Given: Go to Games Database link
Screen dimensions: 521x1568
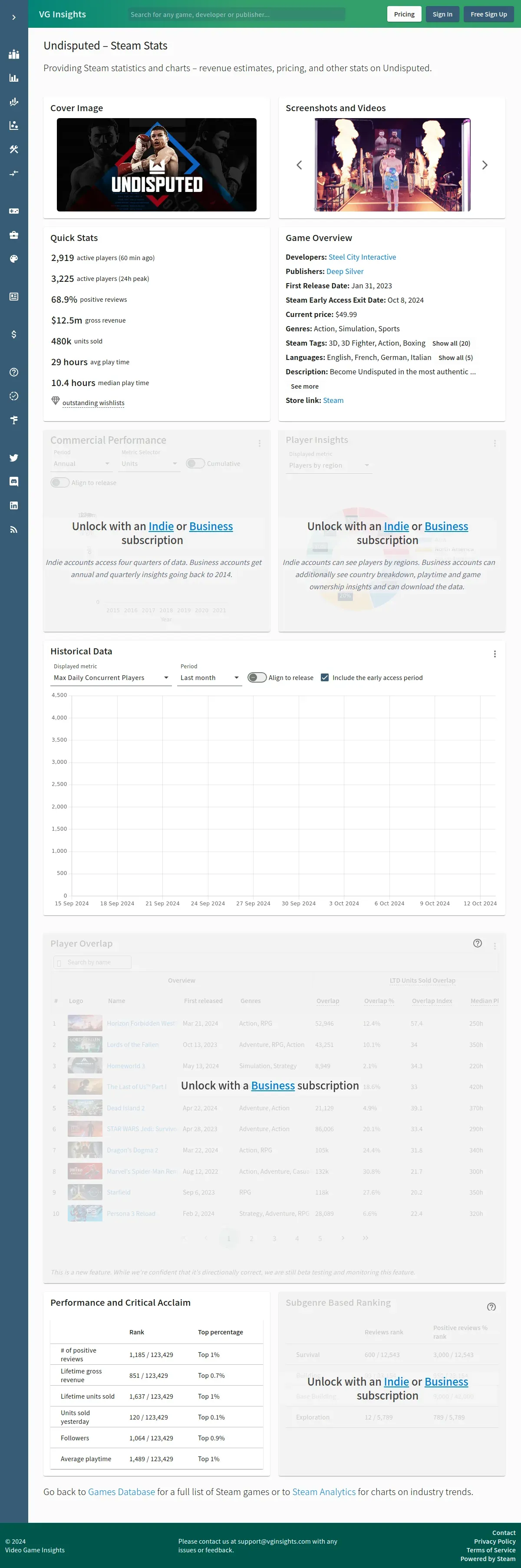Looking at the screenshot, I should coord(122,1492).
